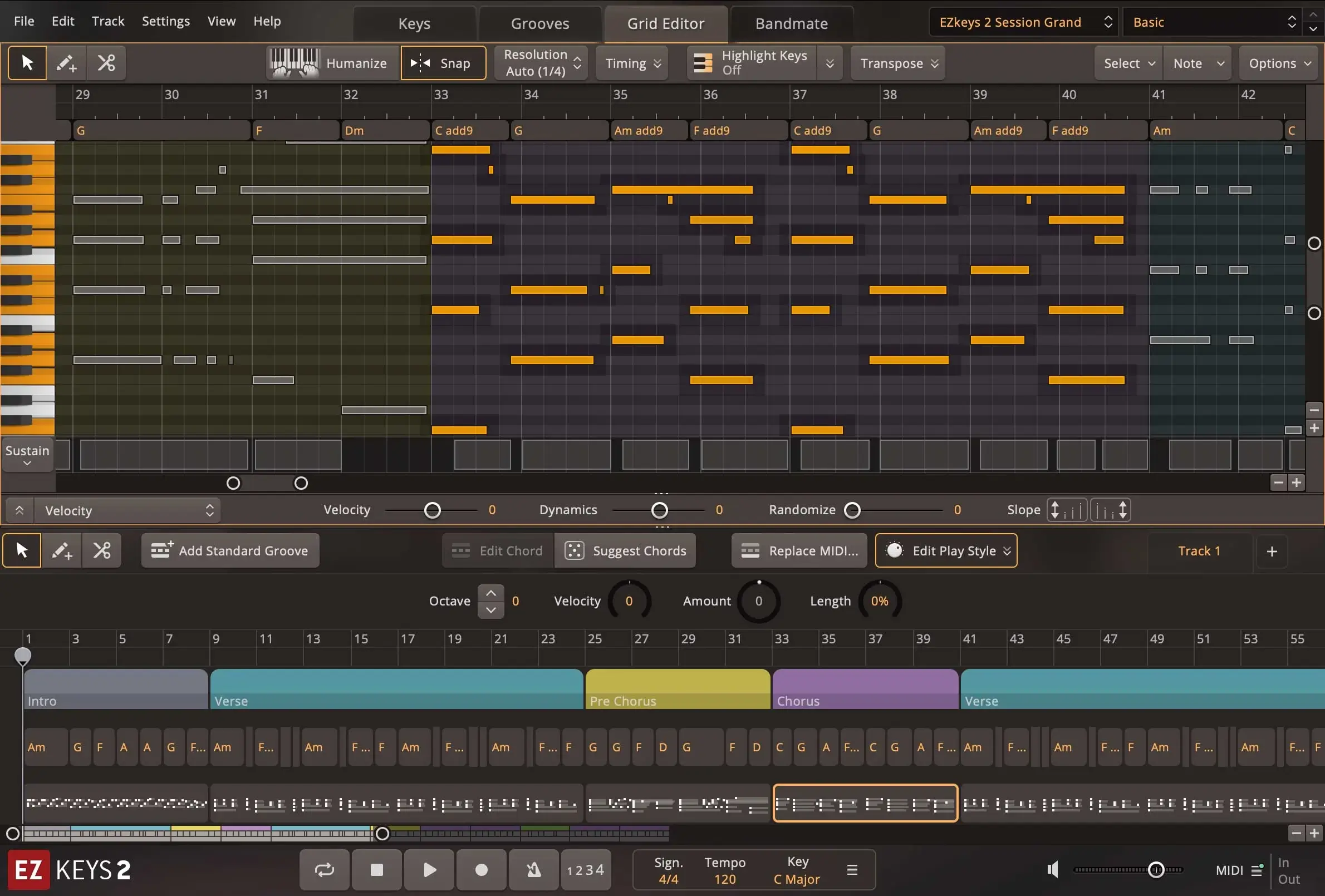Toggle the Snap option
The height and width of the screenshot is (896, 1325).
click(443, 63)
